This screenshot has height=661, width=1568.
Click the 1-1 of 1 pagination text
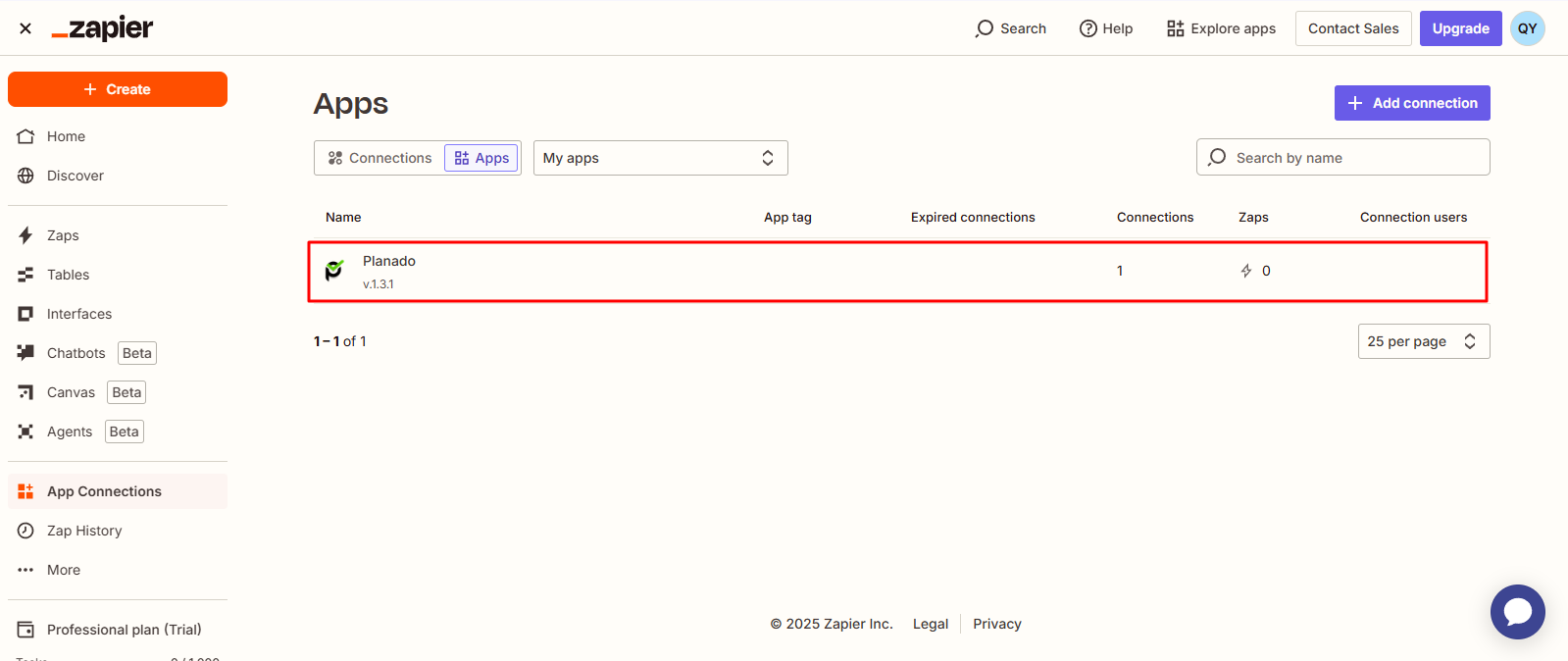click(x=340, y=341)
